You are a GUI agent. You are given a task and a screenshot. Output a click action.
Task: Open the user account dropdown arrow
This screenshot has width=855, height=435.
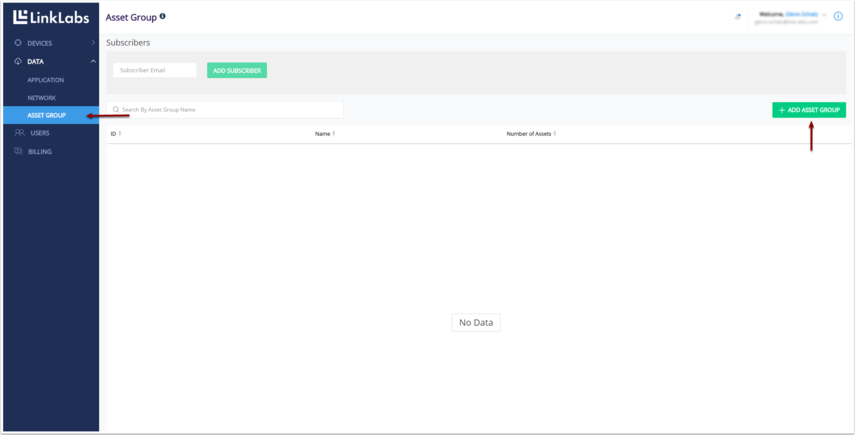click(x=825, y=15)
